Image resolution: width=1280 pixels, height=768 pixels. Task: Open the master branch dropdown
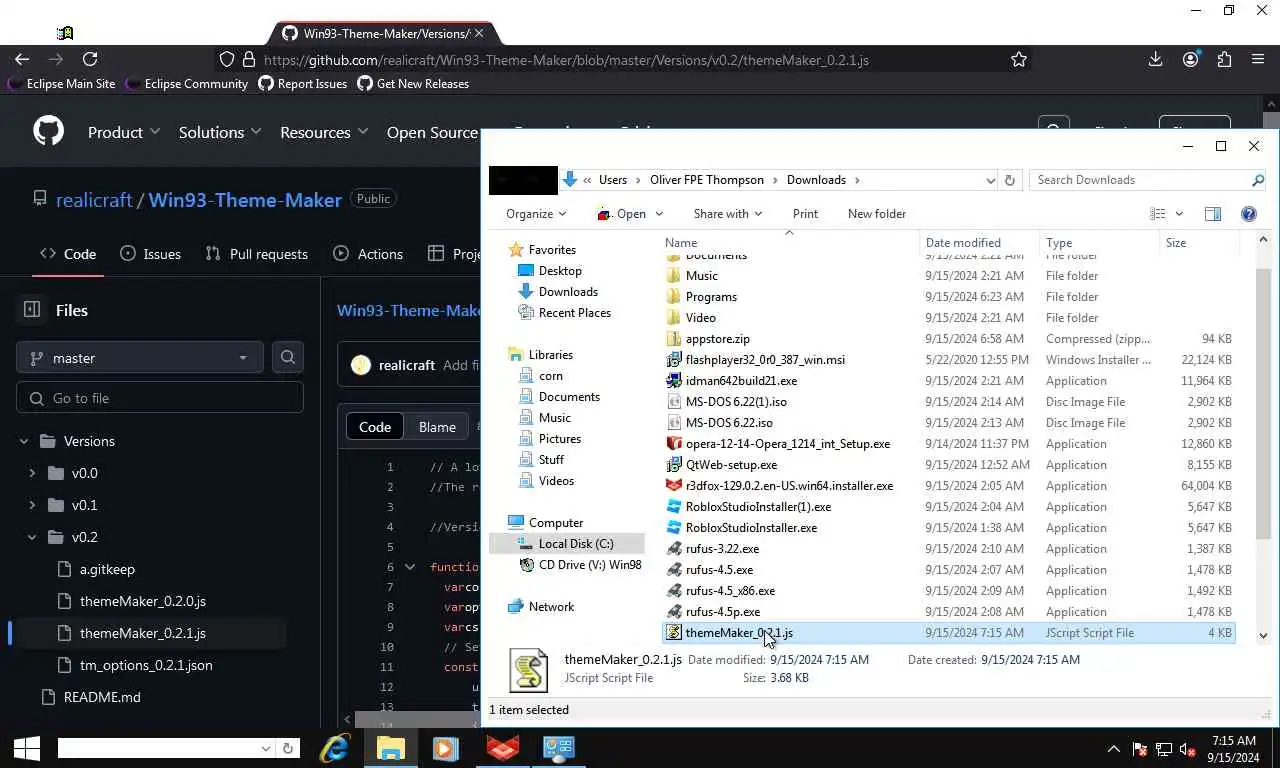pyautogui.click(x=140, y=357)
